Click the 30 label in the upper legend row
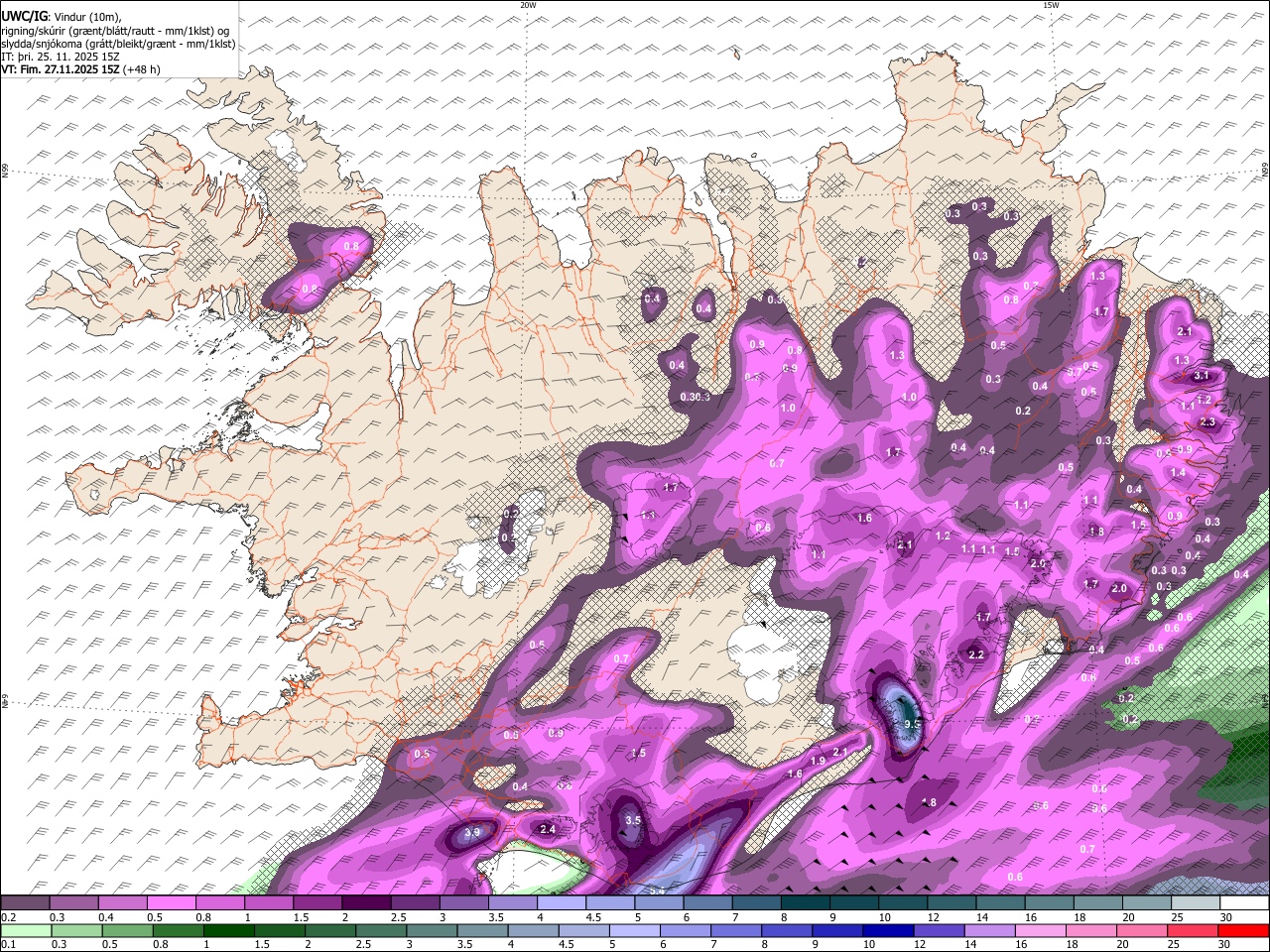Screen dimensions: 1270x952 tap(1226, 917)
